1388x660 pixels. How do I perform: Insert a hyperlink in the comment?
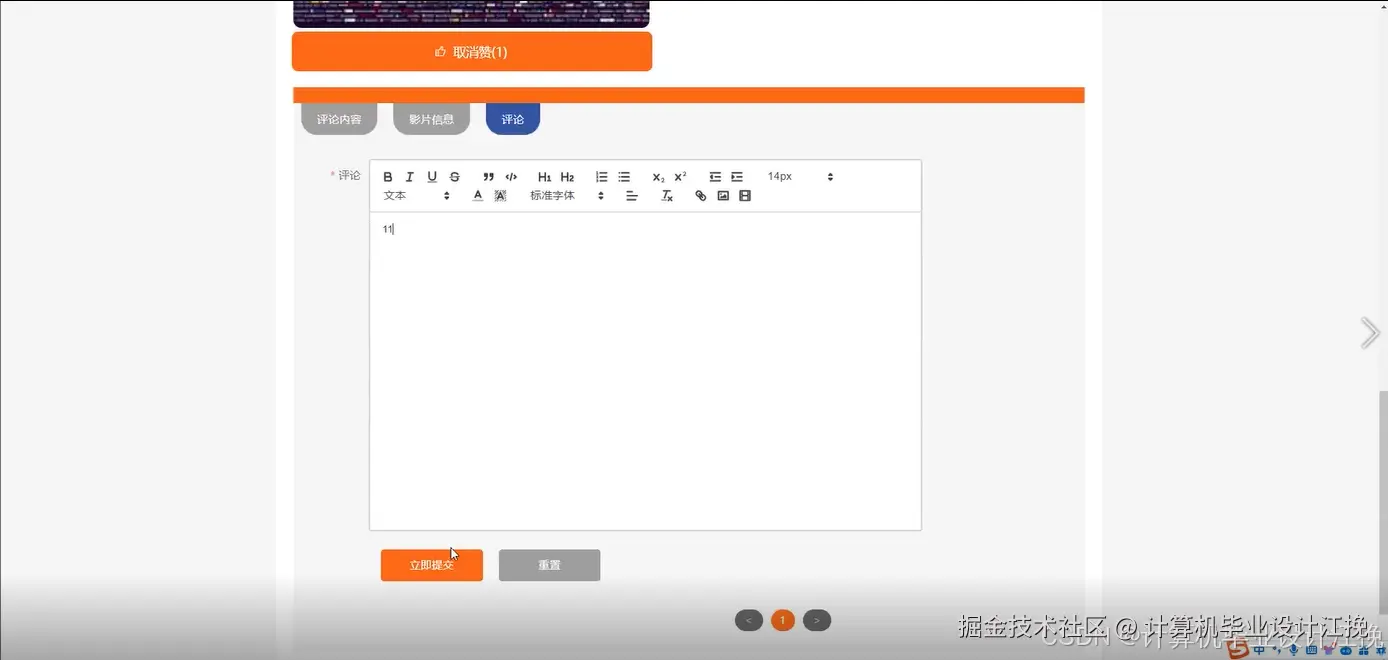[701, 196]
